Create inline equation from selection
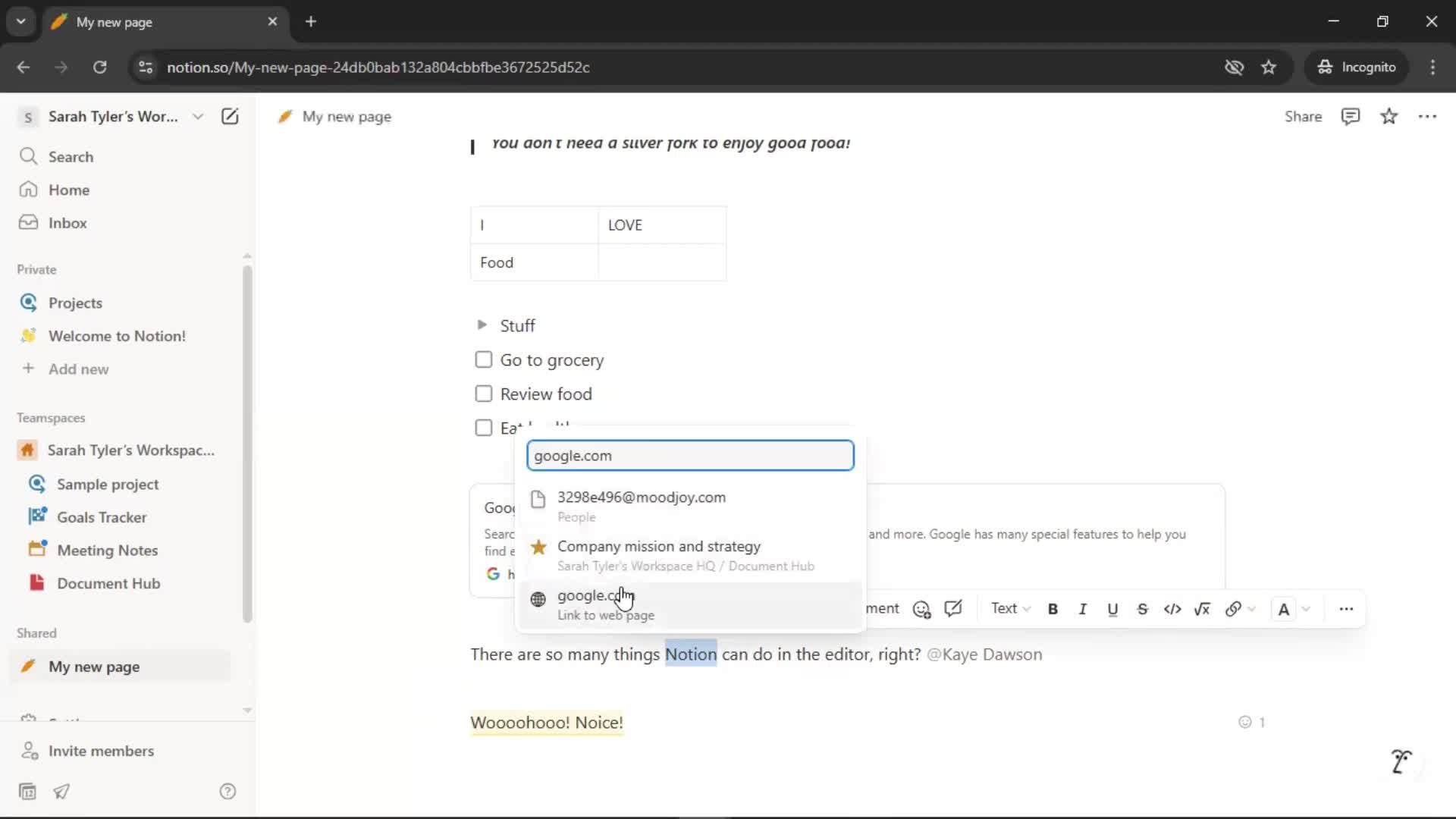The image size is (1456, 819). pyautogui.click(x=1202, y=609)
